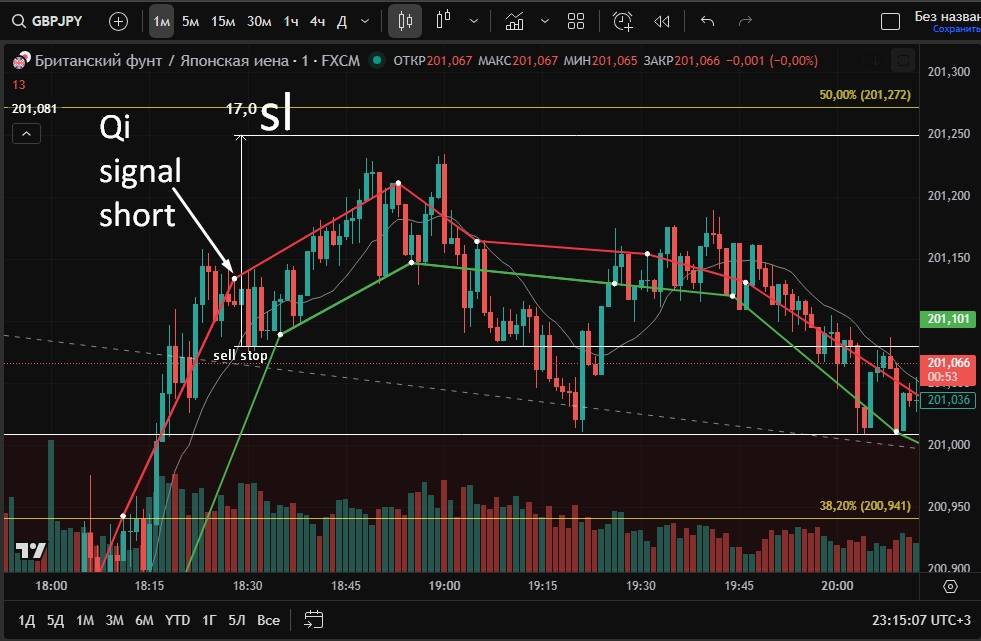
Task: Click the green 201,101 price label
Action: pyautogui.click(x=948, y=320)
